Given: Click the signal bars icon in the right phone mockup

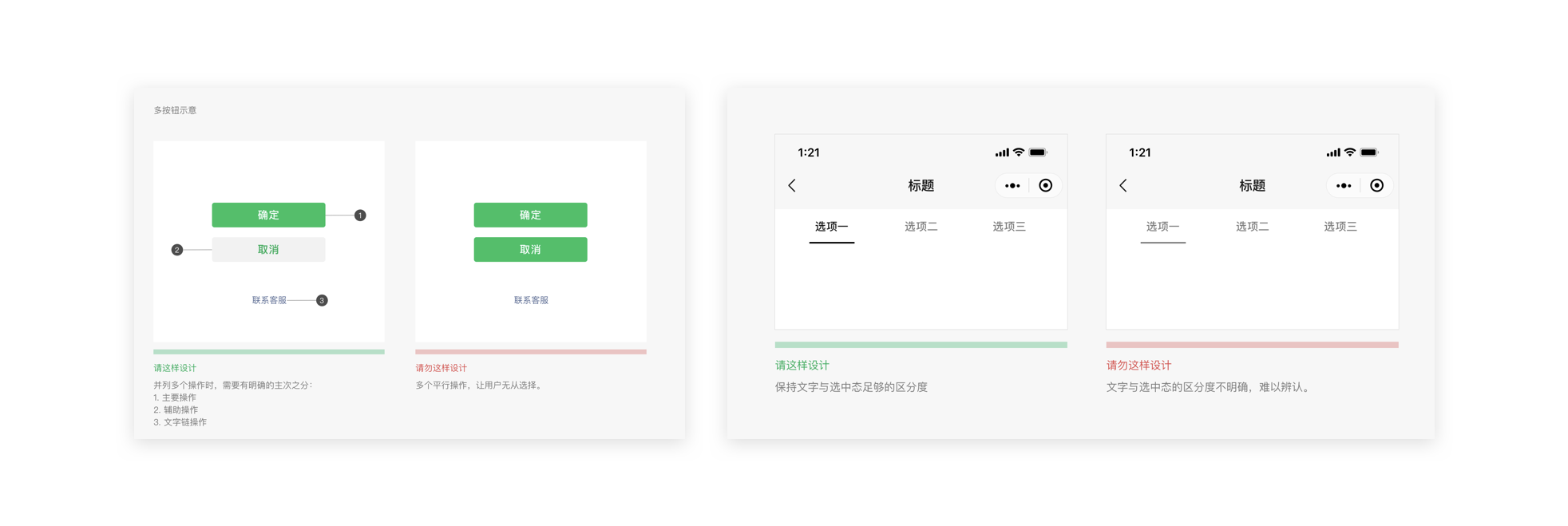Looking at the screenshot, I should tap(1333, 152).
